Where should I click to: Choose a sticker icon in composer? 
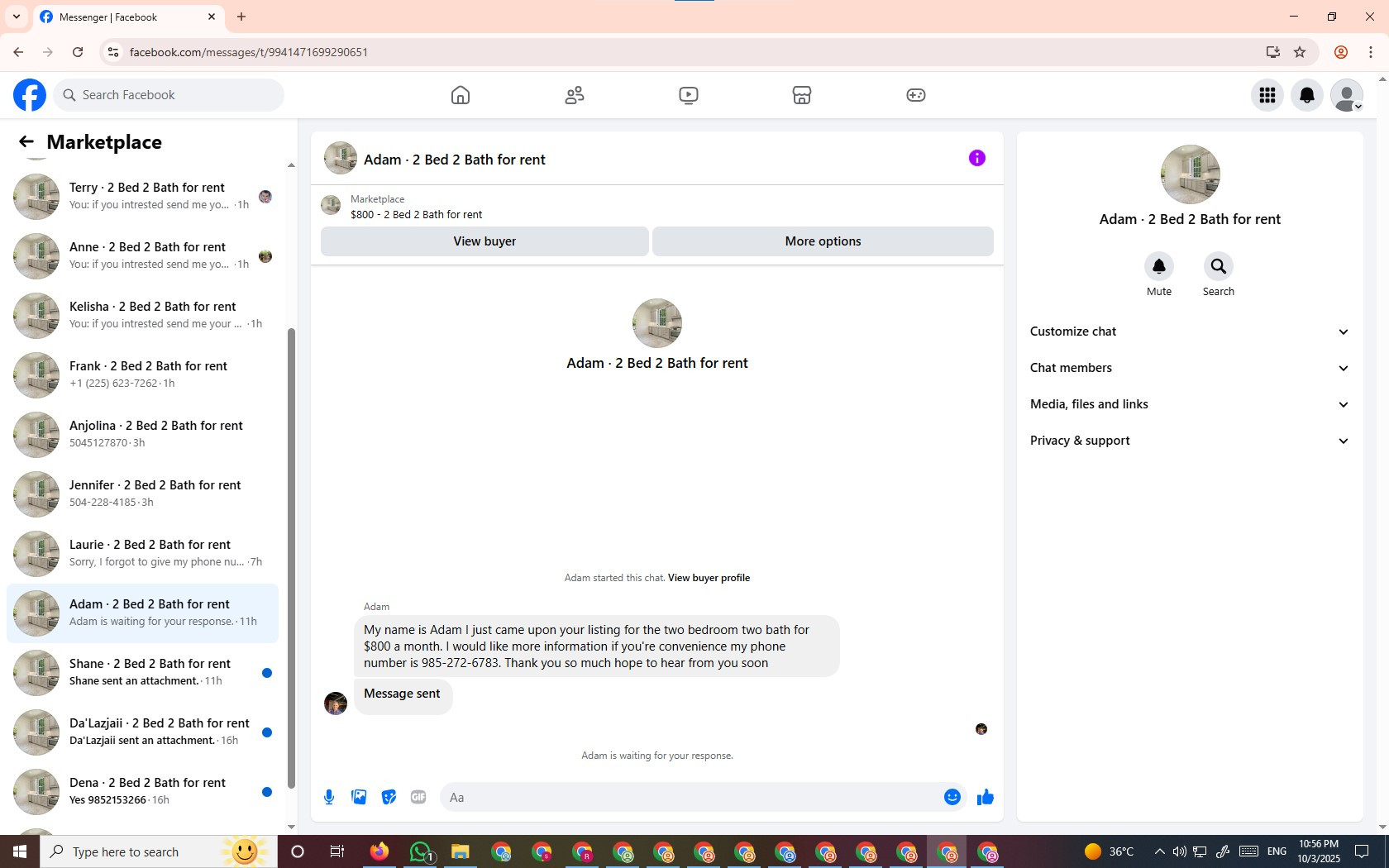[x=389, y=797]
